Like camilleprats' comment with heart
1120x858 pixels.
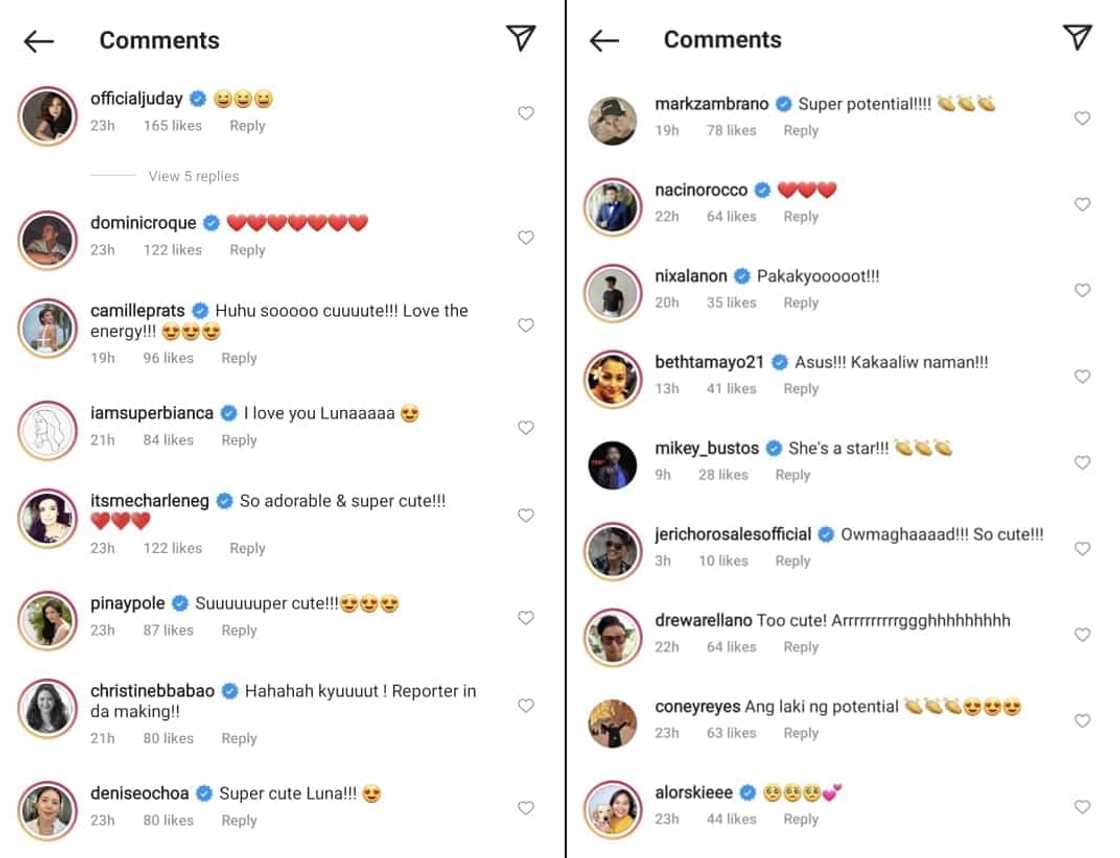pos(525,325)
